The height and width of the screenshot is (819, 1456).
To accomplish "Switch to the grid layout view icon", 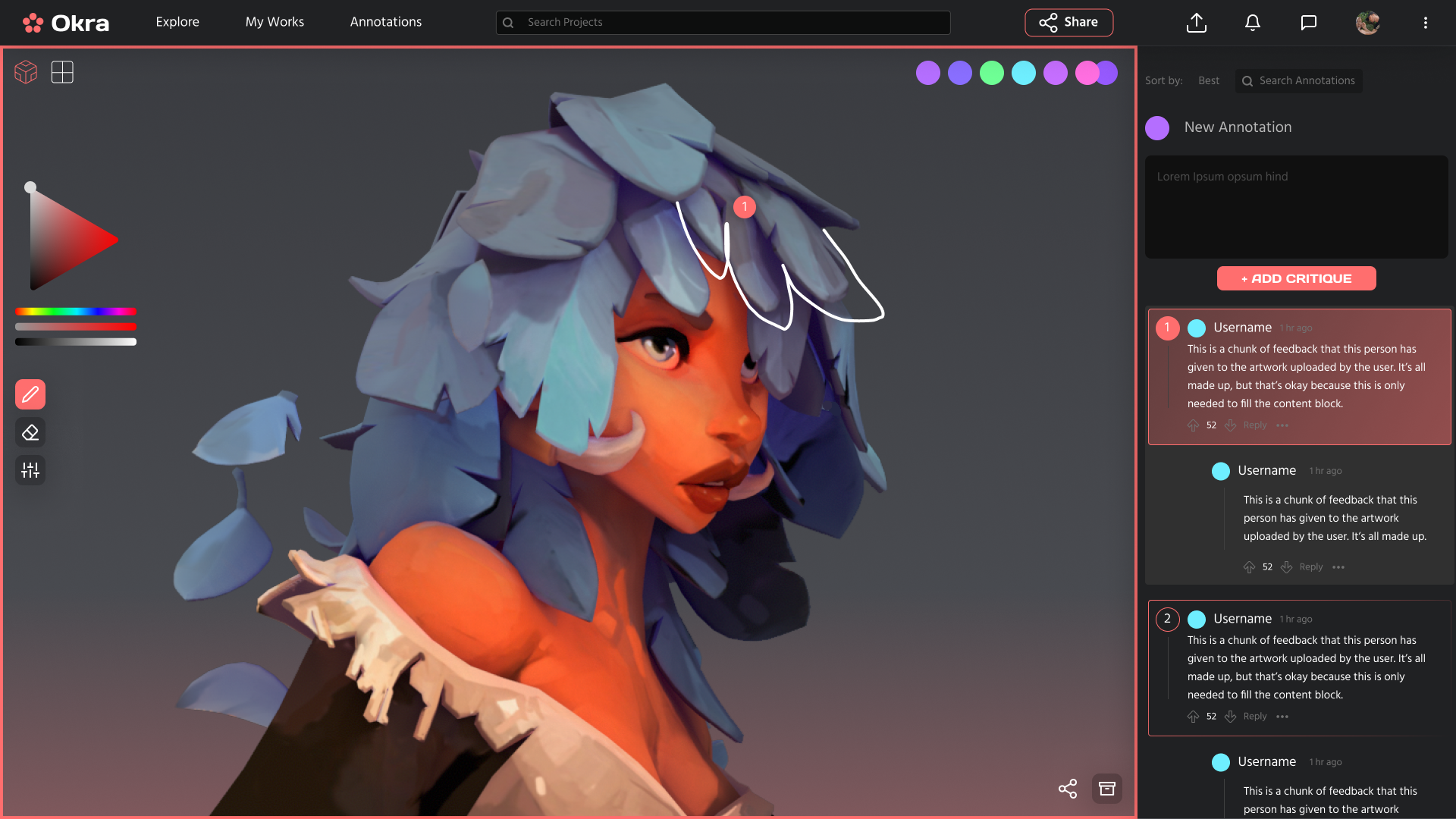I will pos(62,72).
